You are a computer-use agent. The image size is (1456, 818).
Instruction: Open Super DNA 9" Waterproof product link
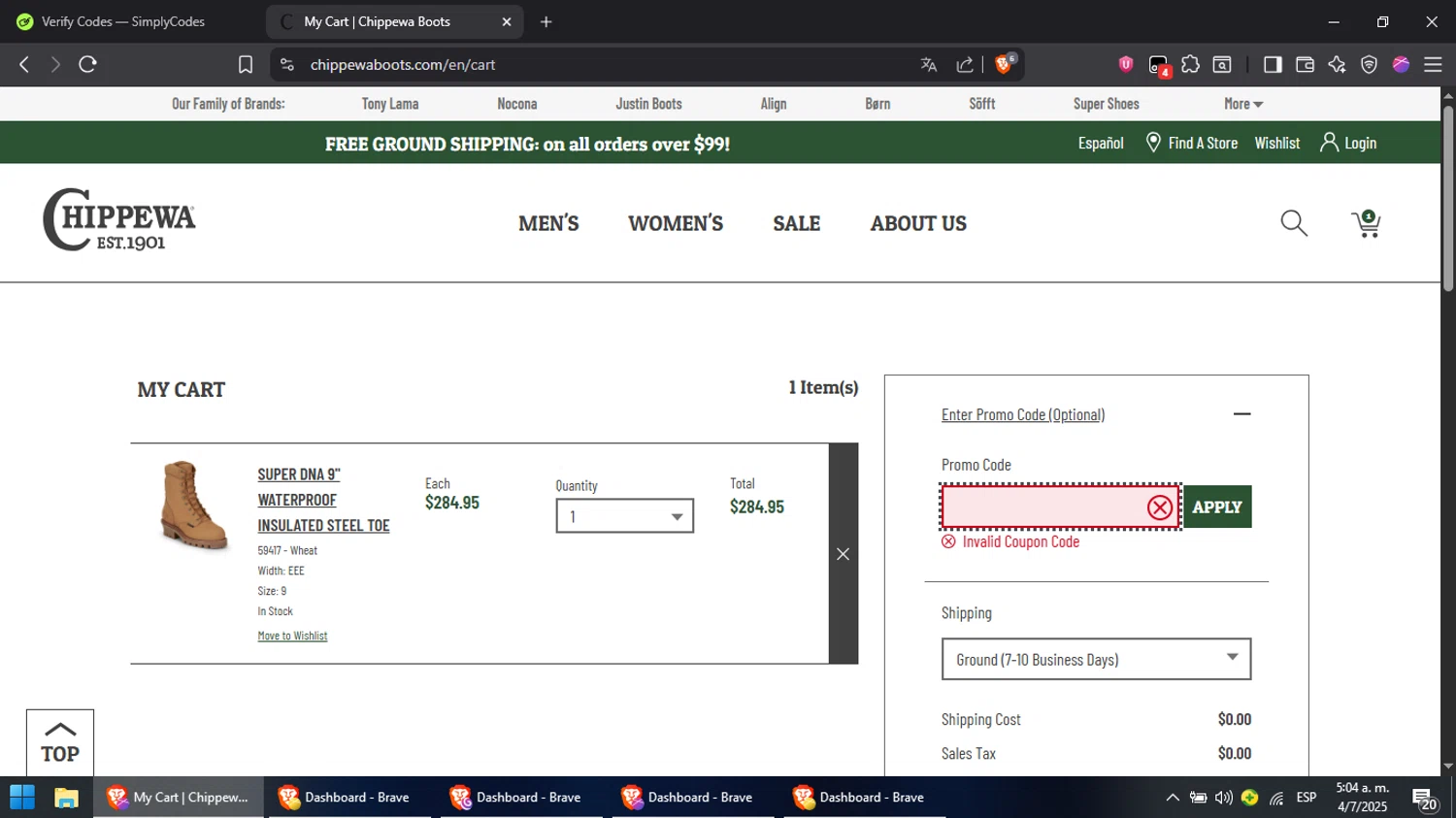click(323, 500)
